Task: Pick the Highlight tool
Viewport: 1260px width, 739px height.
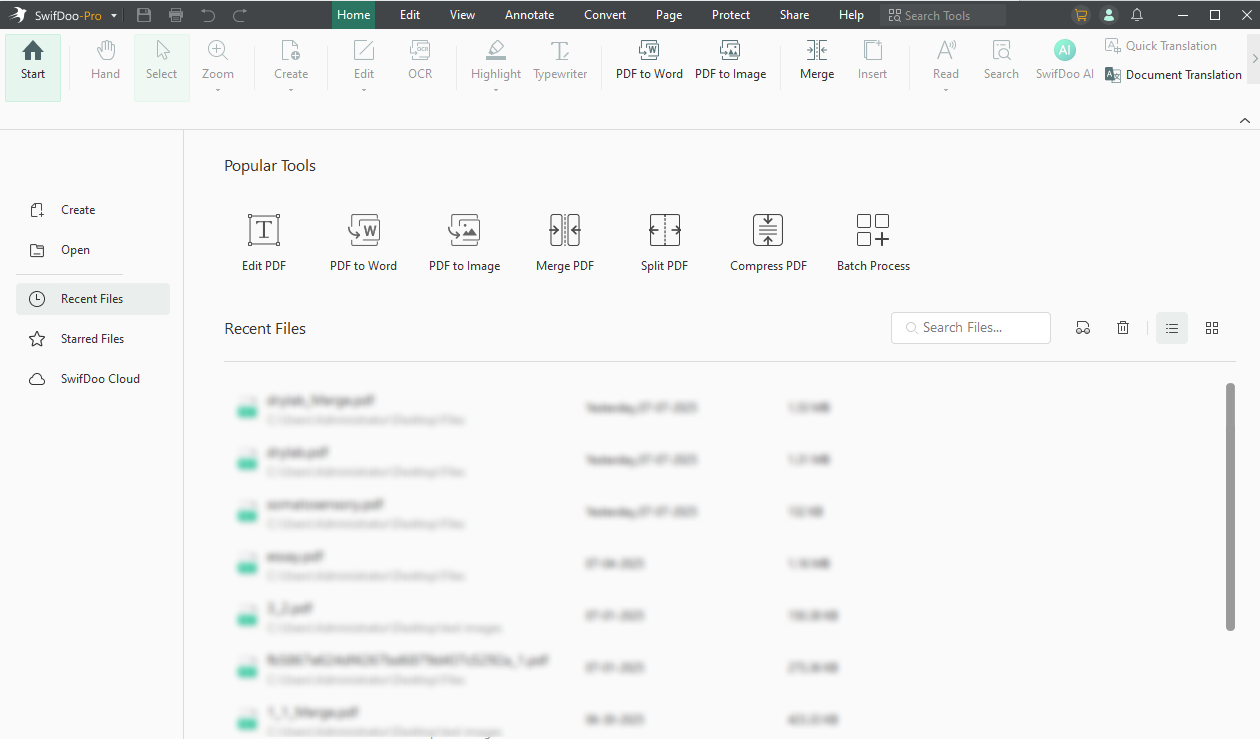Action: click(496, 60)
